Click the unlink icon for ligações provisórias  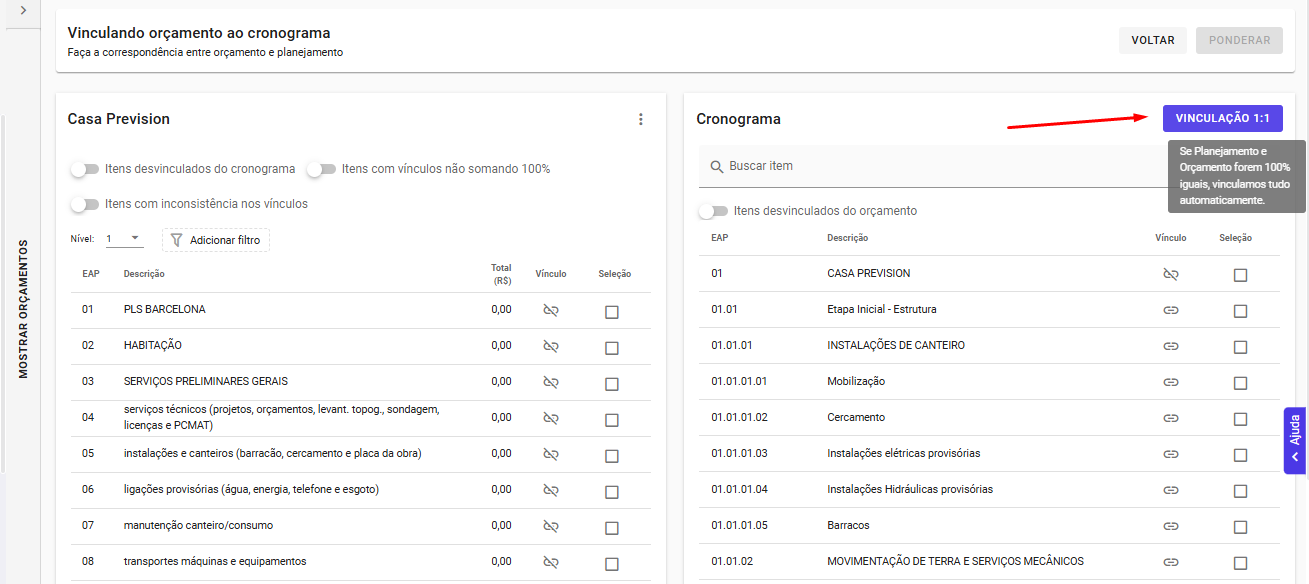[x=550, y=491]
